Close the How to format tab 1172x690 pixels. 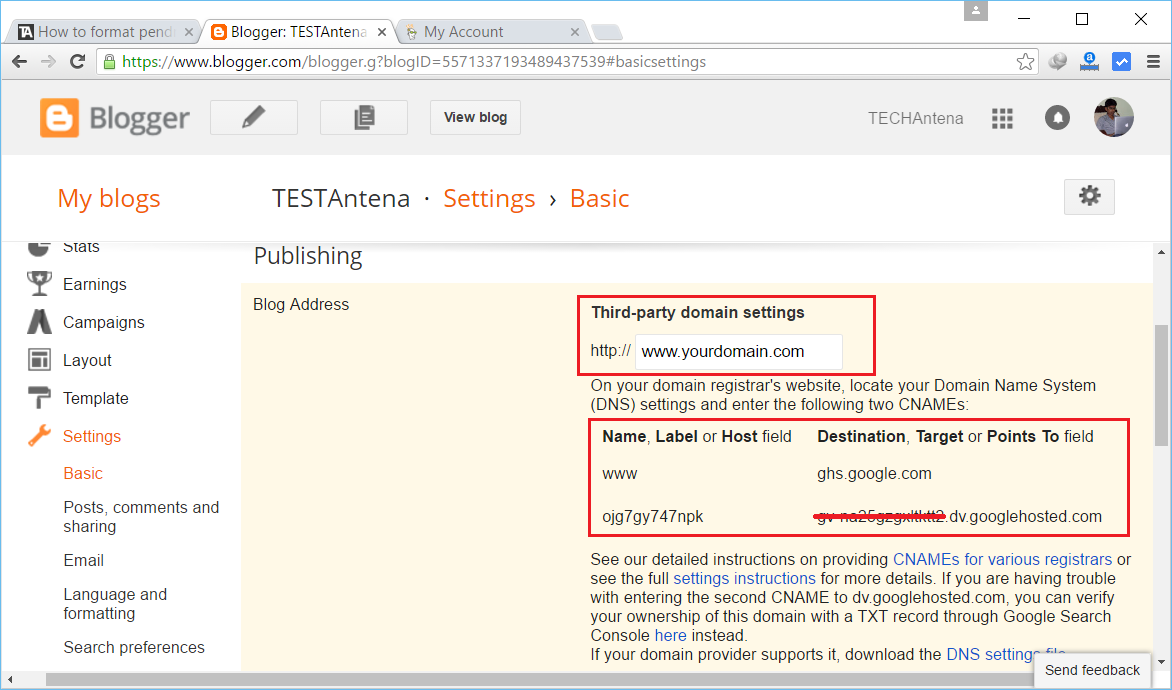(x=189, y=32)
